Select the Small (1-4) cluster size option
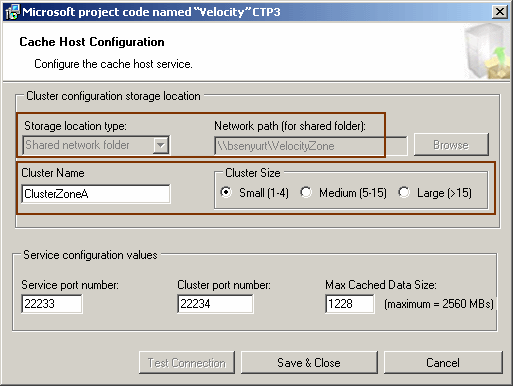The width and height of the screenshot is (513, 386). click(254, 193)
